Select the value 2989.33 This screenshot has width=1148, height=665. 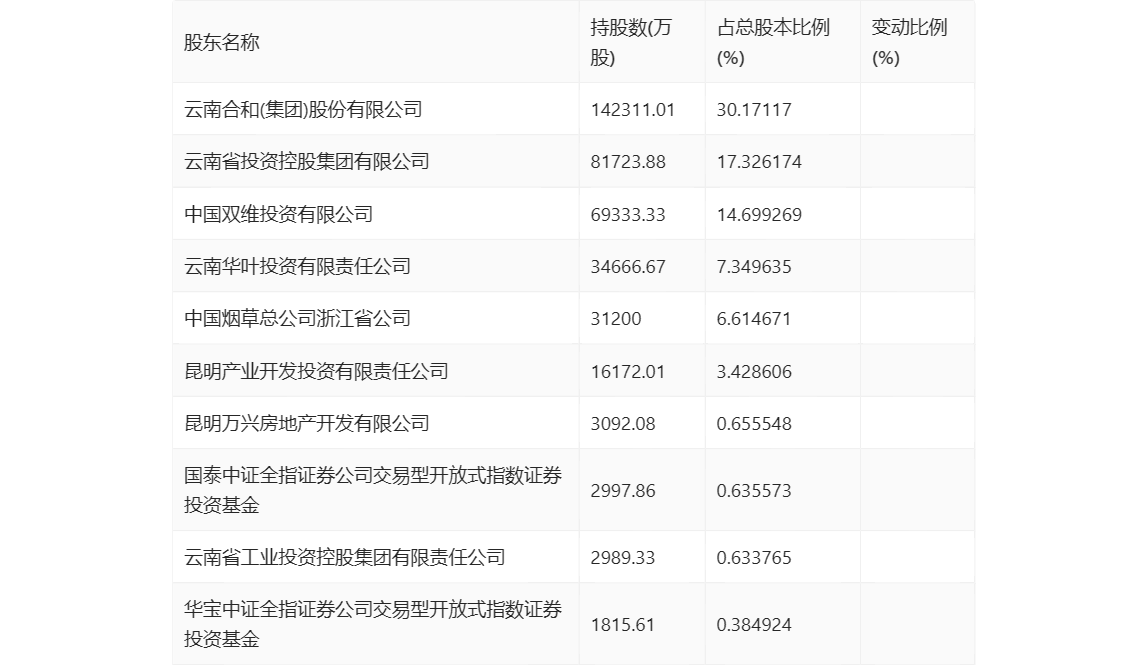[623, 557]
